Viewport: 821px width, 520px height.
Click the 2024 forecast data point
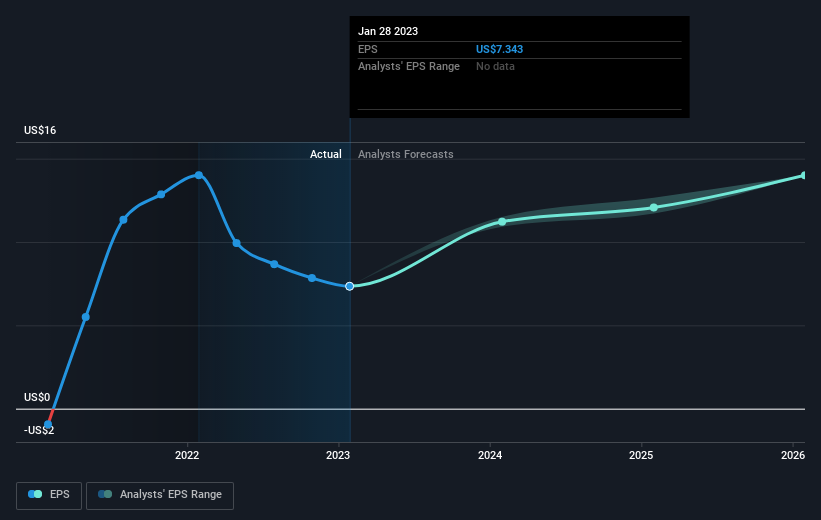pos(502,222)
